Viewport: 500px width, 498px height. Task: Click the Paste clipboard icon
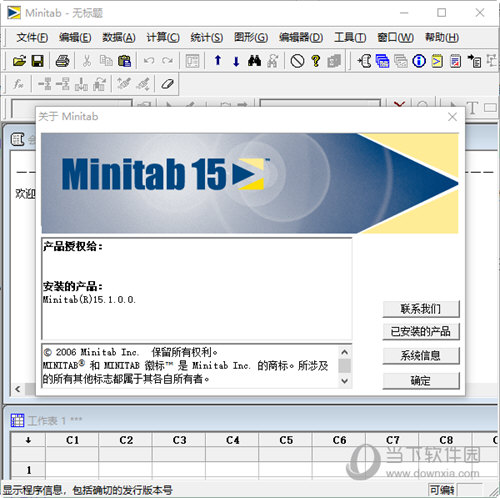[124, 61]
